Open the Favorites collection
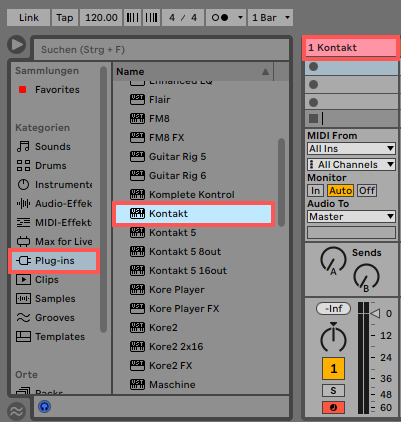The width and height of the screenshot is (401, 422). point(49,90)
